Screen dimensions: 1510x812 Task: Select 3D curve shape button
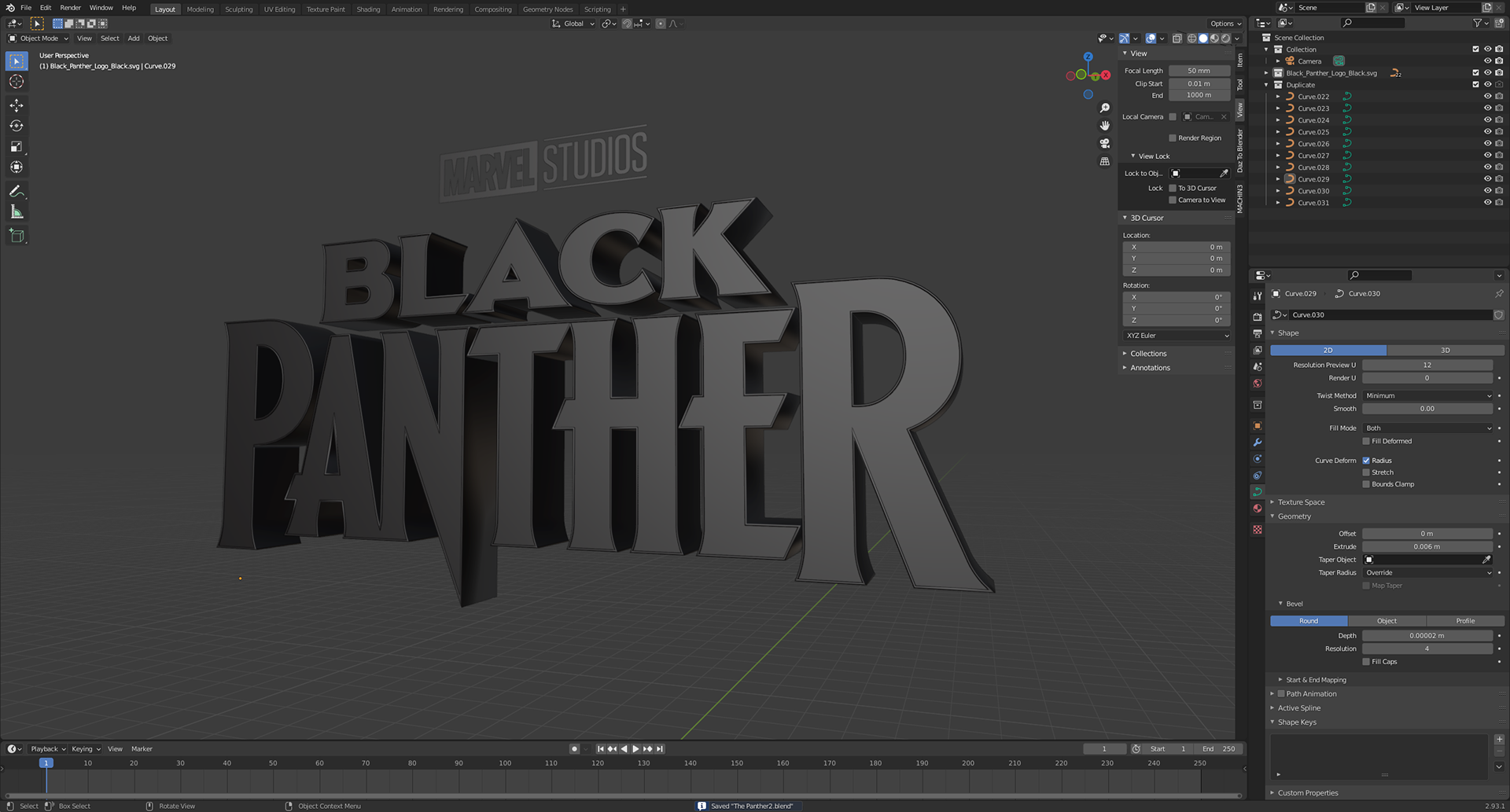click(1446, 350)
